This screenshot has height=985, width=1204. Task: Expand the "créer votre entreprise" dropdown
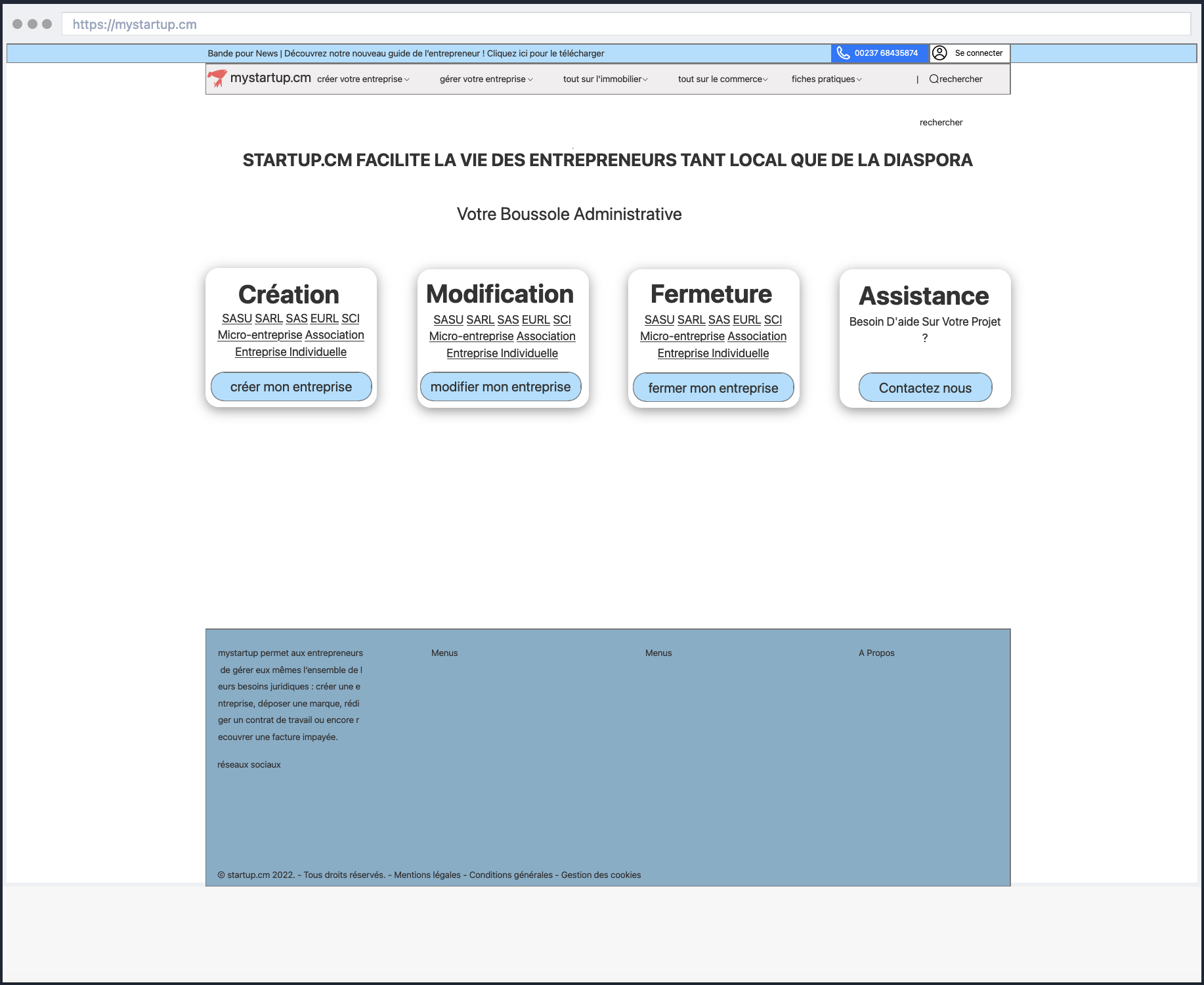(x=362, y=79)
